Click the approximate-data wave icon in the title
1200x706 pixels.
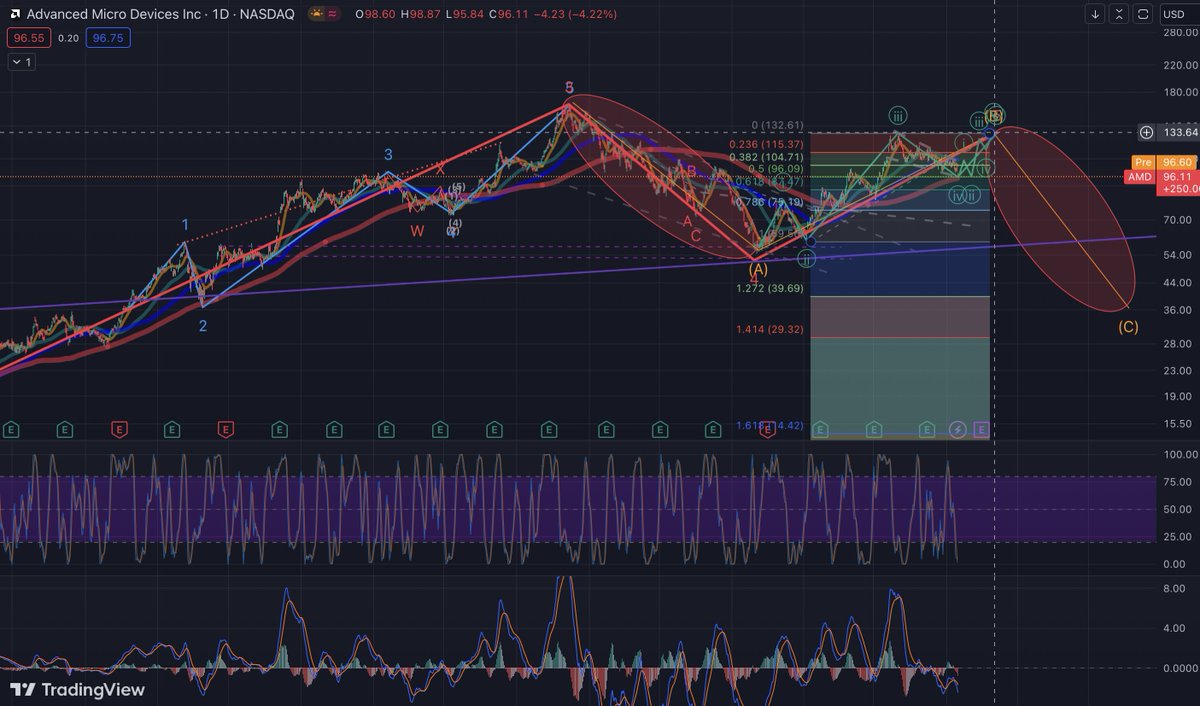332,15
